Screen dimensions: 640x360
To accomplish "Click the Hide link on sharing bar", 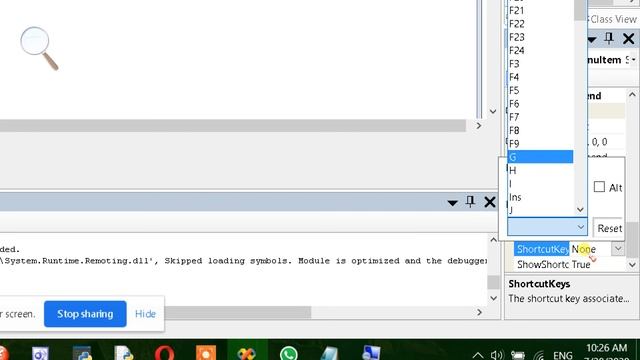I will (145, 314).
